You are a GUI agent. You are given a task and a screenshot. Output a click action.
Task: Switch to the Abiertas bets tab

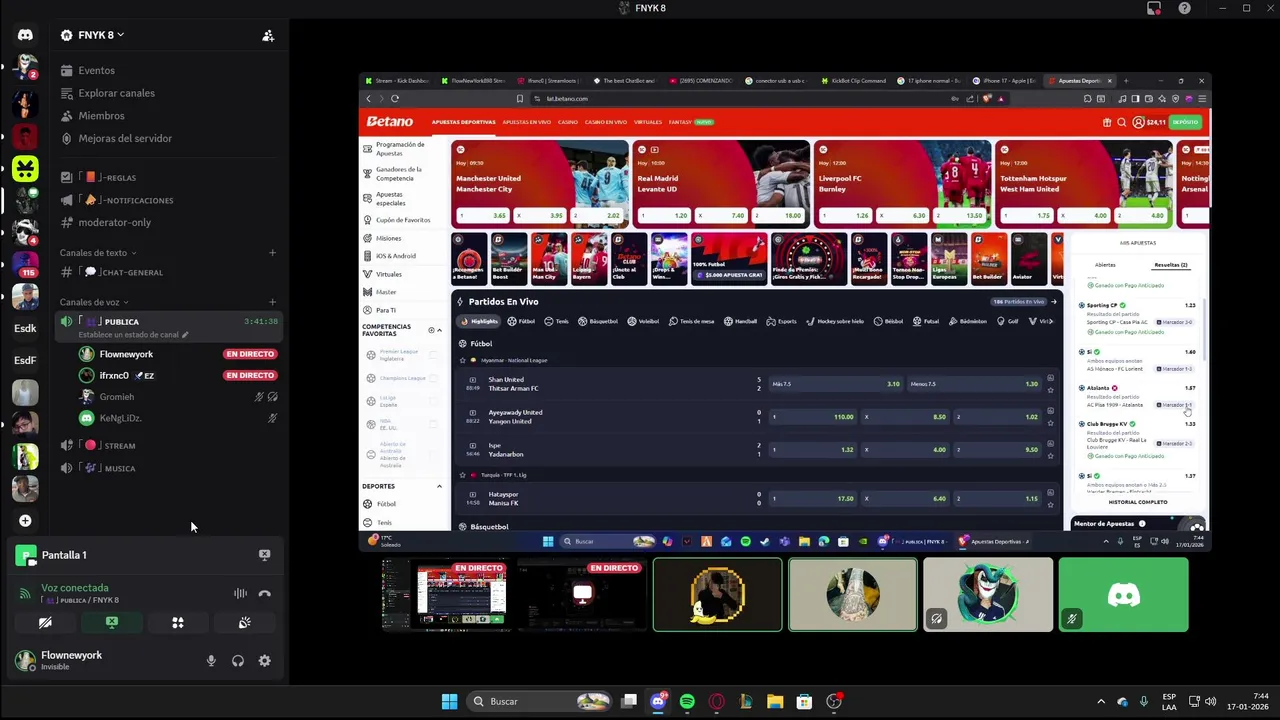(1105, 265)
